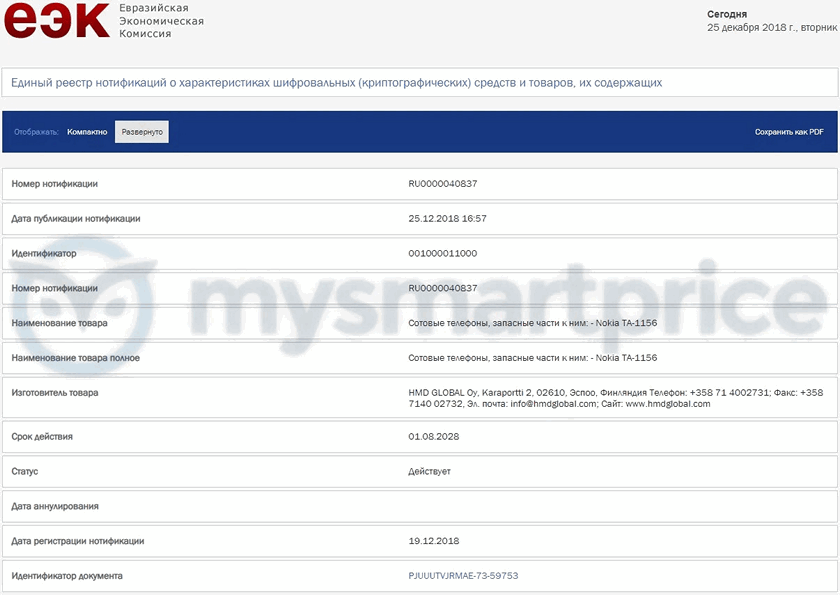
Task: Click Отображать label in blue bar
Action: (x=36, y=132)
